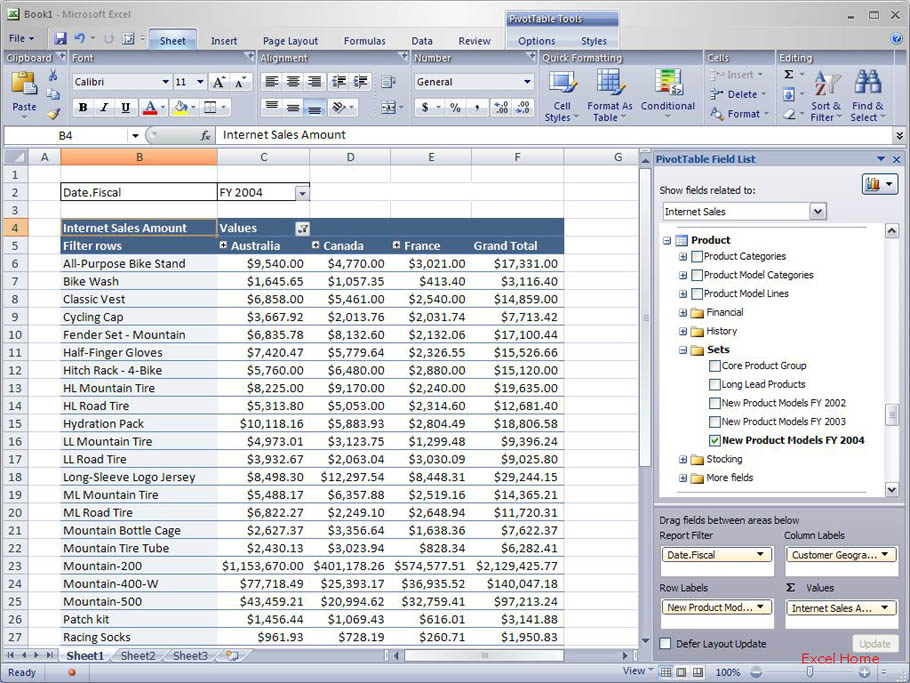Open the Internet Sales related fields dropdown
Viewport: 910px width, 683px height.
click(x=818, y=212)
